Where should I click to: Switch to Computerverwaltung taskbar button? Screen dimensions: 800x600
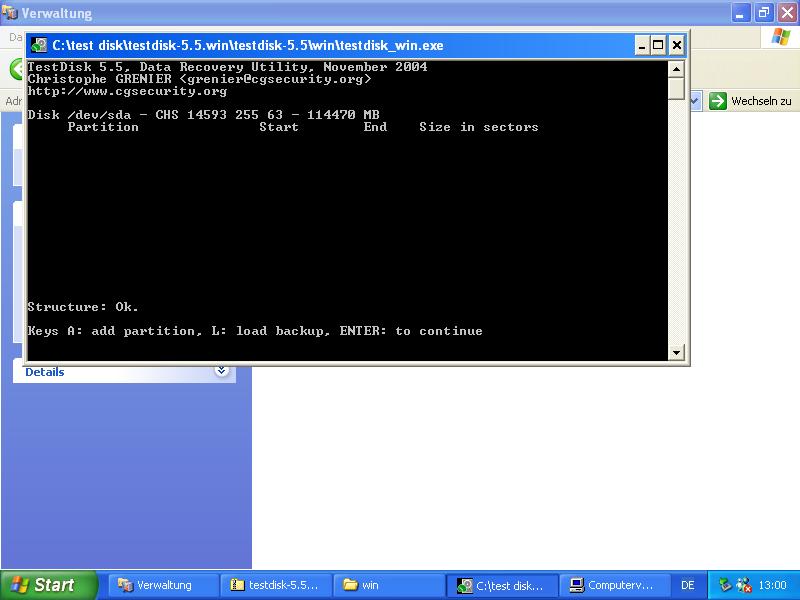tap(614, 585)
